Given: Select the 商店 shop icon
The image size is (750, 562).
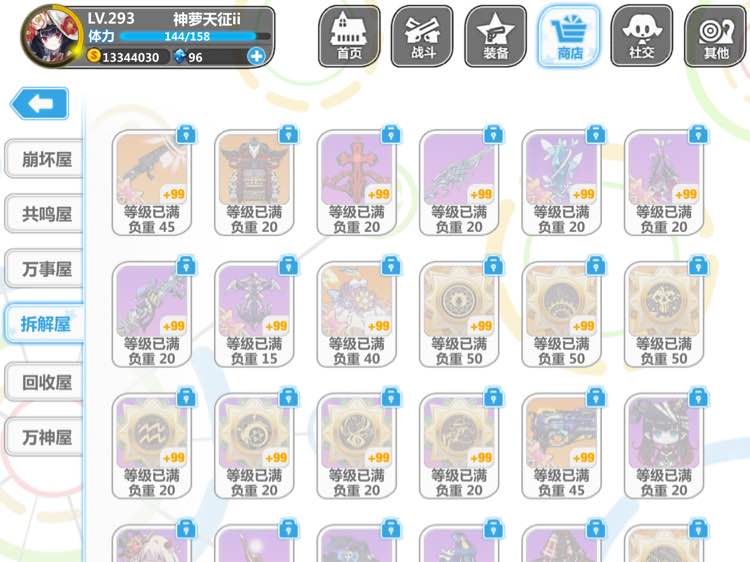Looking at the screenshot, I should (x=569, y=36).
